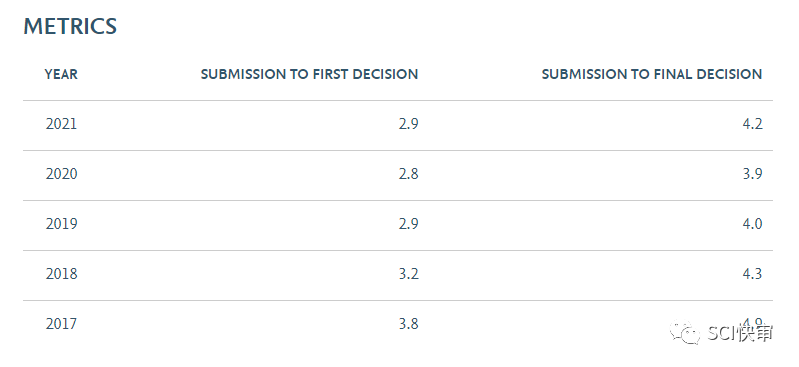Image resolution: width=799 pixels, height=367 pixels.
Task: Click SUBMISSION TO FINAL DECISION column header
Action: click(x=652, y=74)
